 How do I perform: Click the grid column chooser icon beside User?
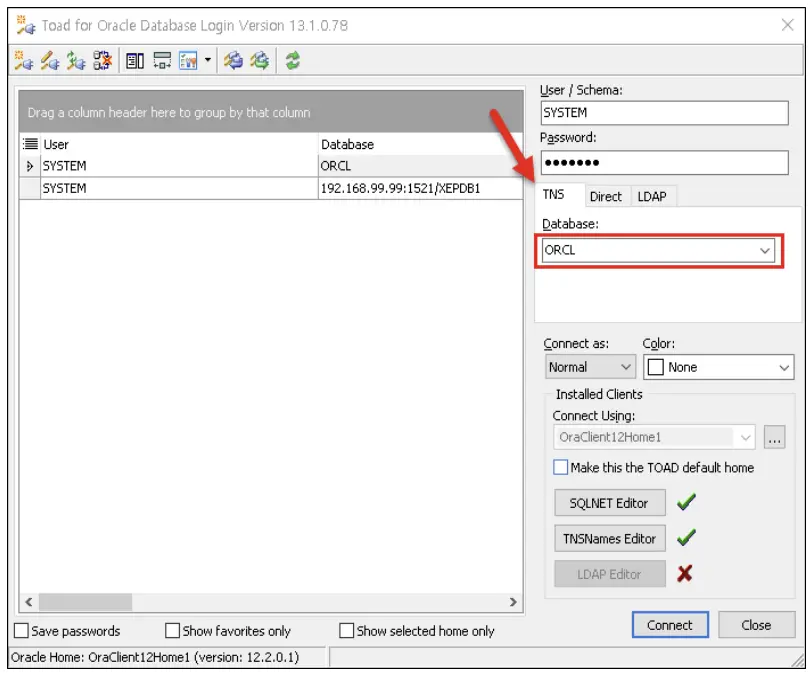[30, 144]
